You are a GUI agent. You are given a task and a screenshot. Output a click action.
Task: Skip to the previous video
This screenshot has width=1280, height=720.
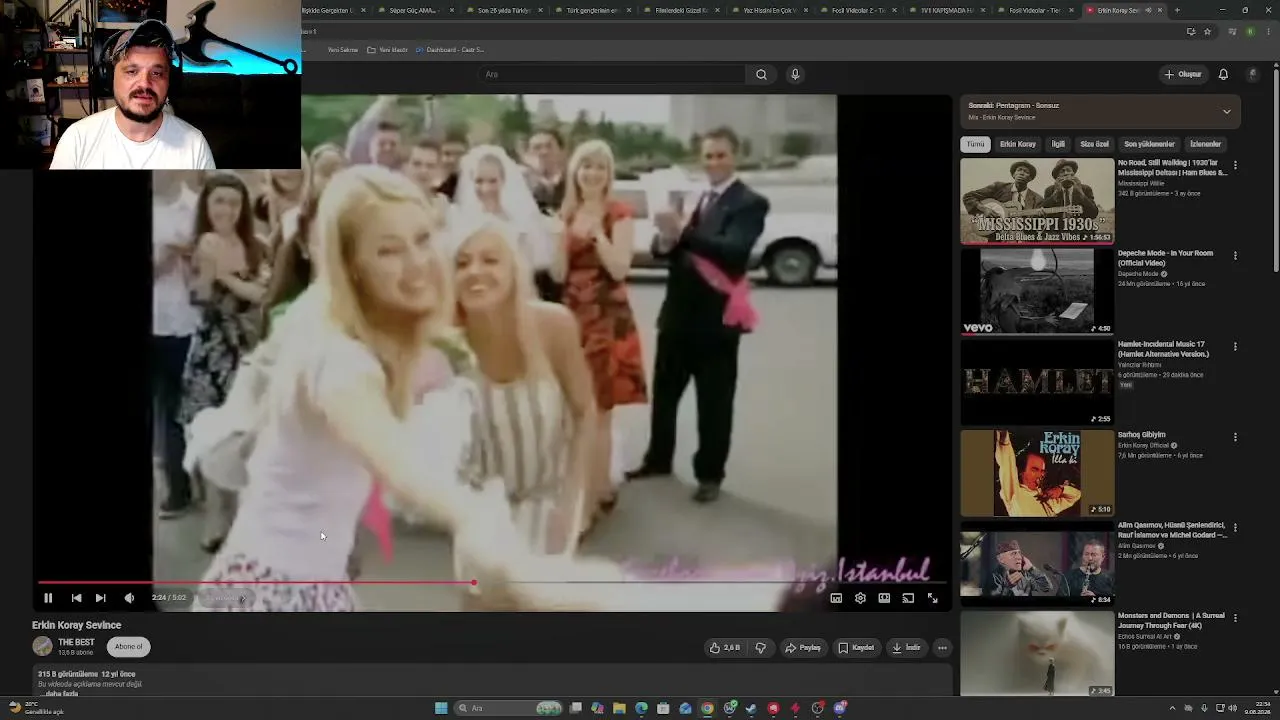tap(76, 598)
